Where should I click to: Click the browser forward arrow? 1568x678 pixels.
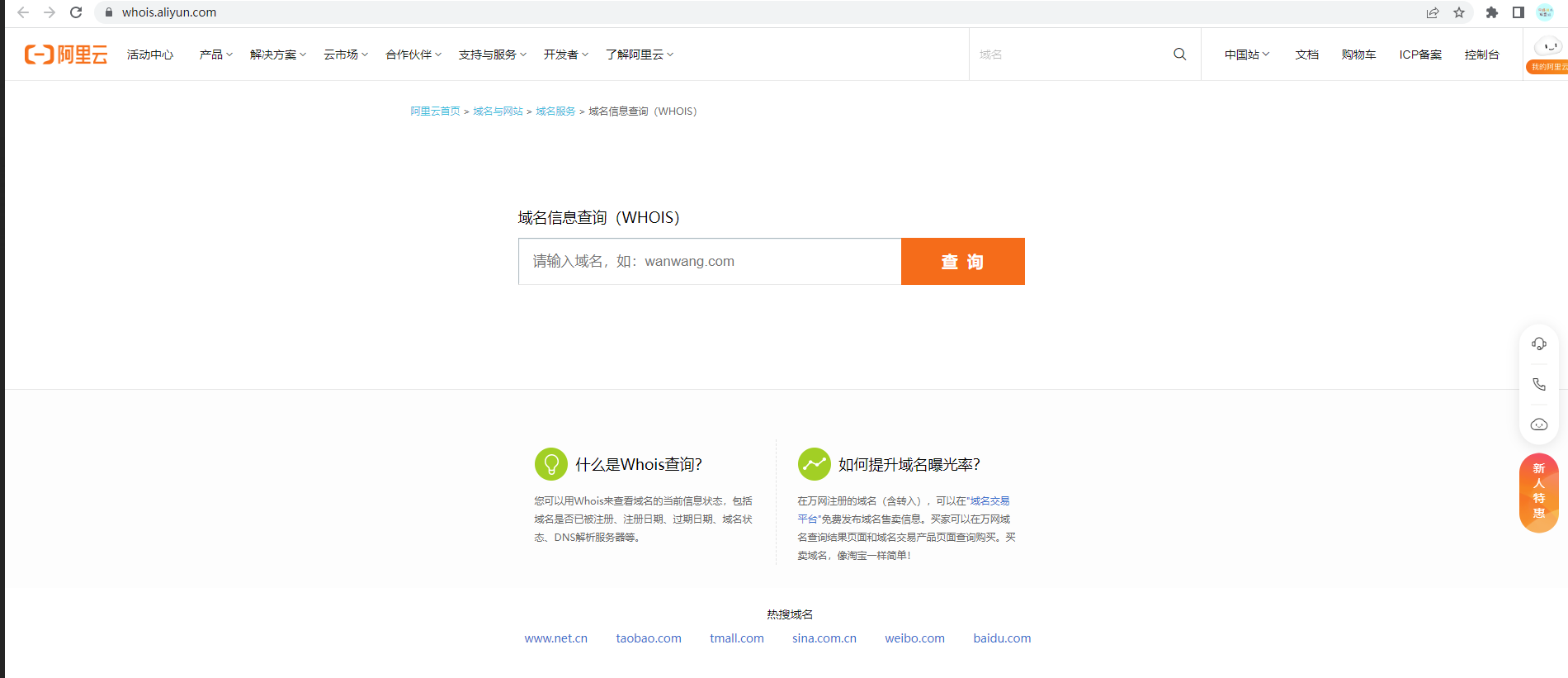pos(50,12)
